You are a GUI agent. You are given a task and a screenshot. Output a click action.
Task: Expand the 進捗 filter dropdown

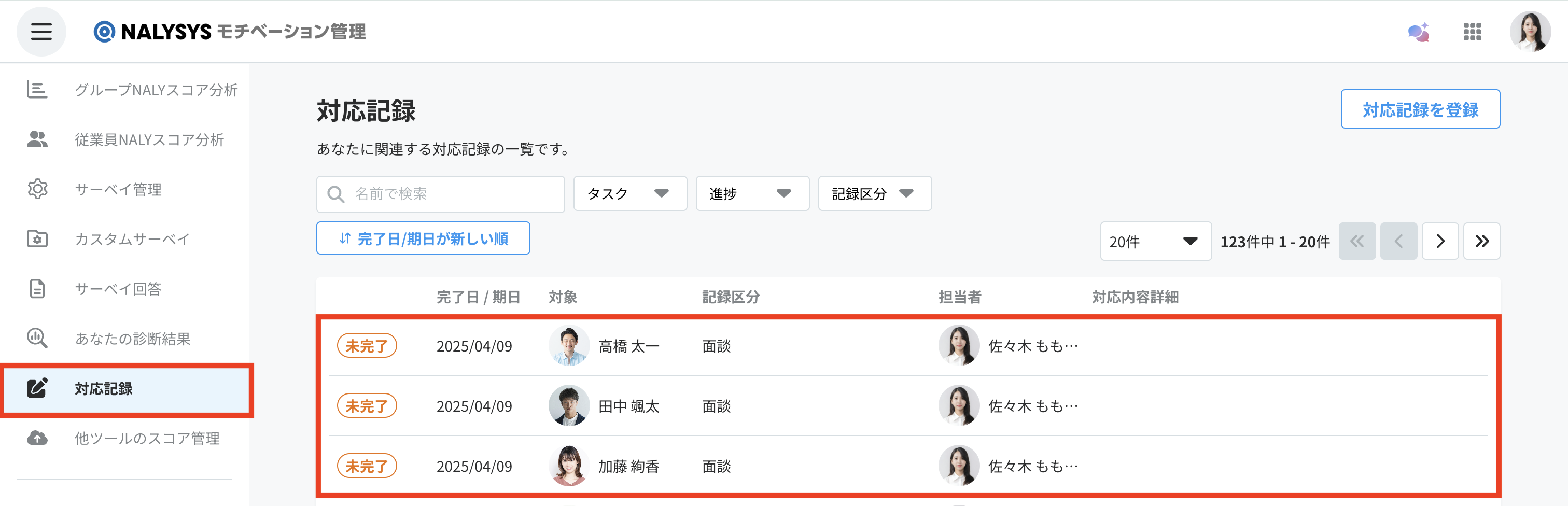[752, 193]
